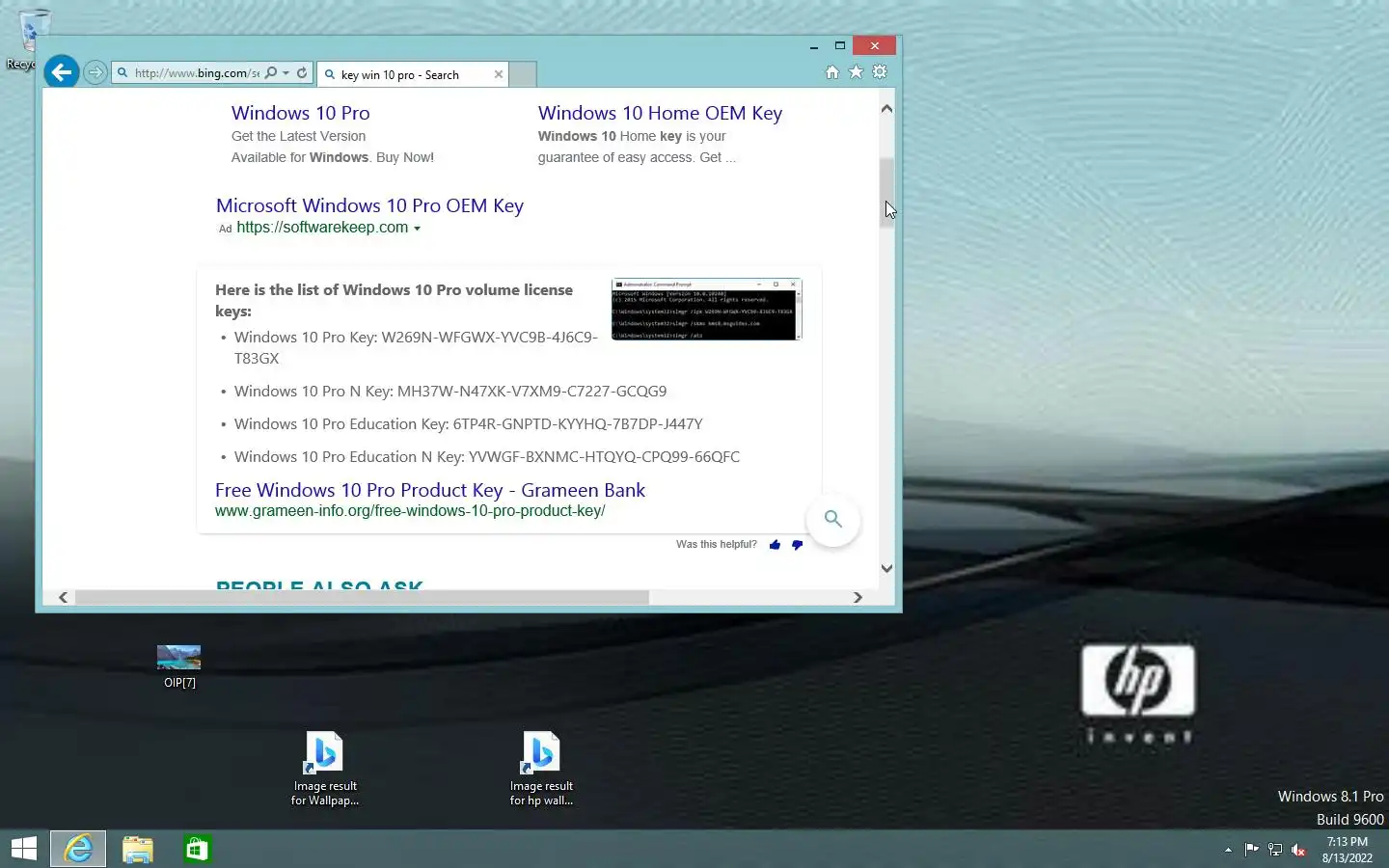Click the round floating search magnifier button
The height and width of the screenshot is (868, 1389).
[x=833, y=519]
